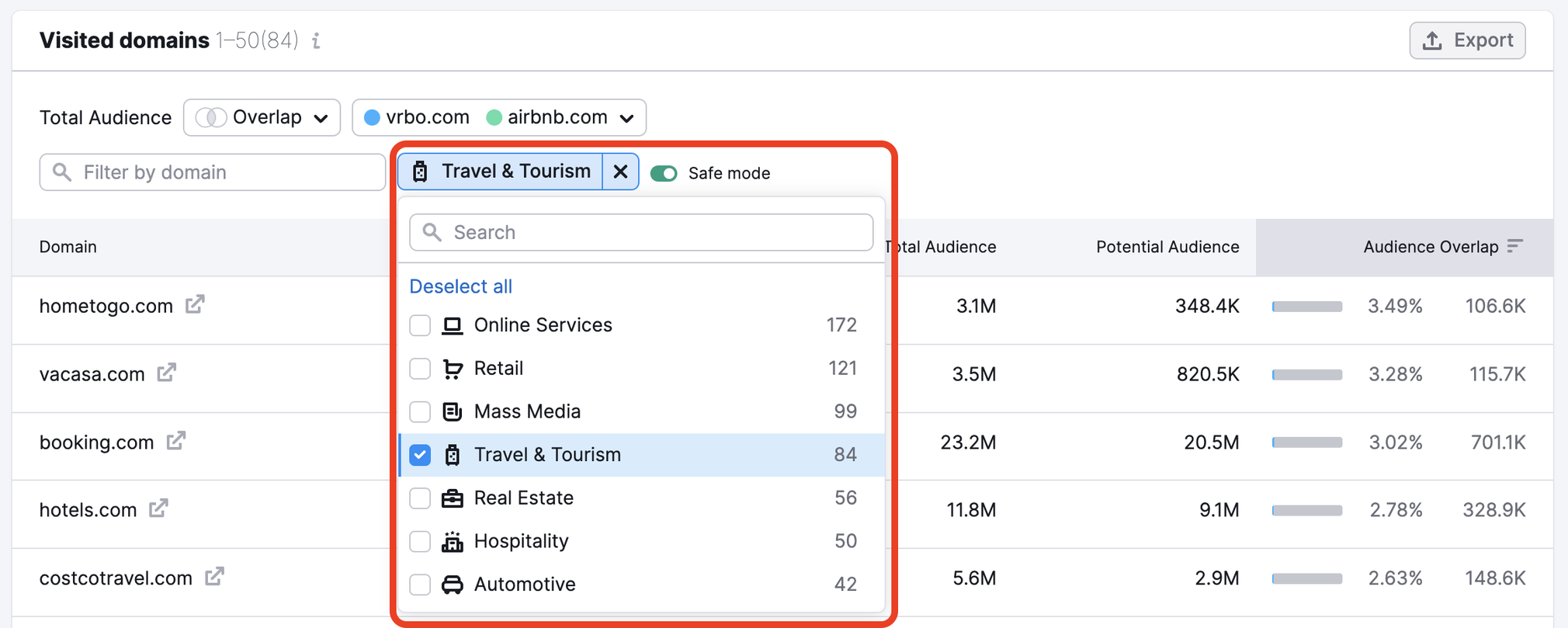
Task: Remove the Travel & Tourism filter with X
Action: point(620,172)
